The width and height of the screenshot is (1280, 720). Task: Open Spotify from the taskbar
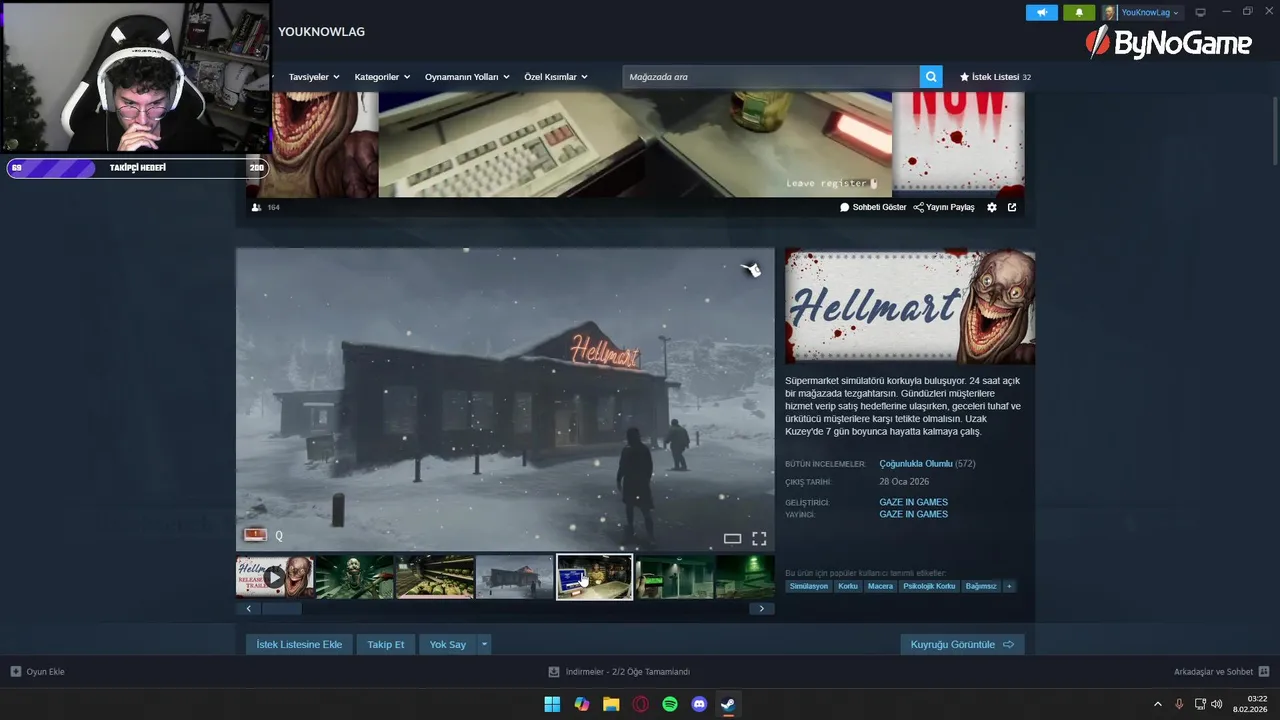coord(670,704)
